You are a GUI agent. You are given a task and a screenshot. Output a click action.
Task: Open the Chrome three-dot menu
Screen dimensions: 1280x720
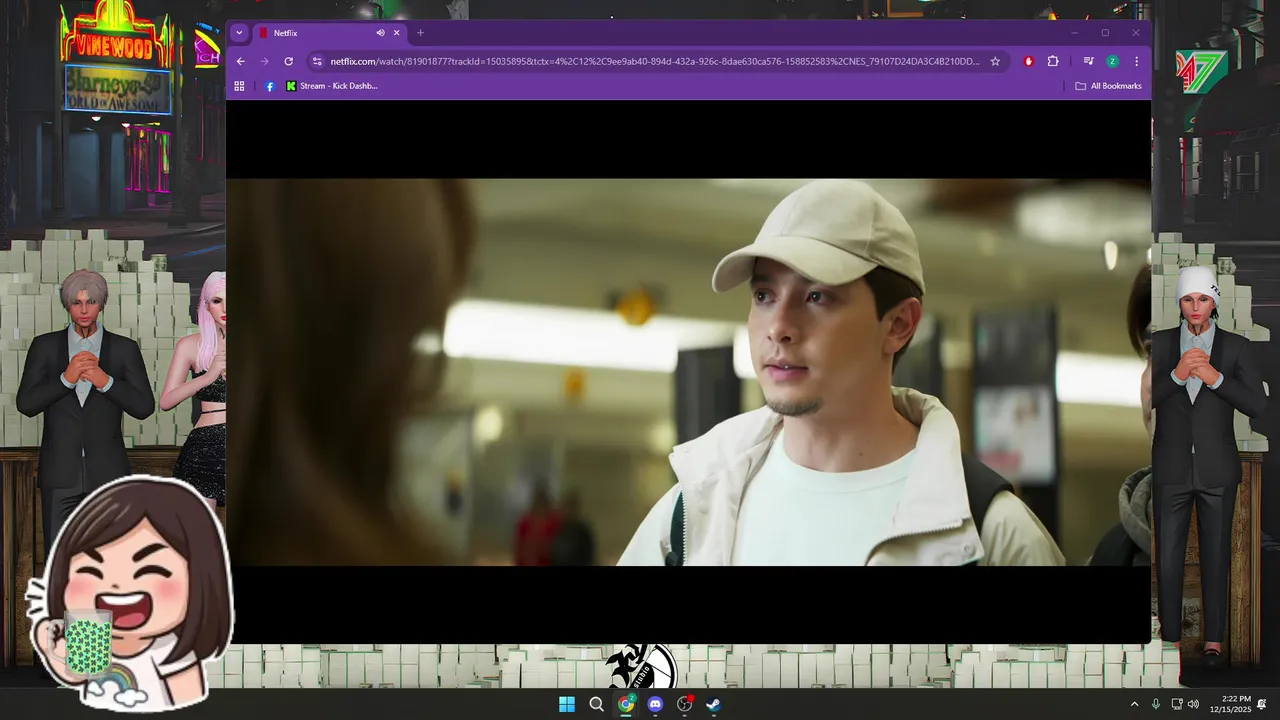click(1136, 61)
